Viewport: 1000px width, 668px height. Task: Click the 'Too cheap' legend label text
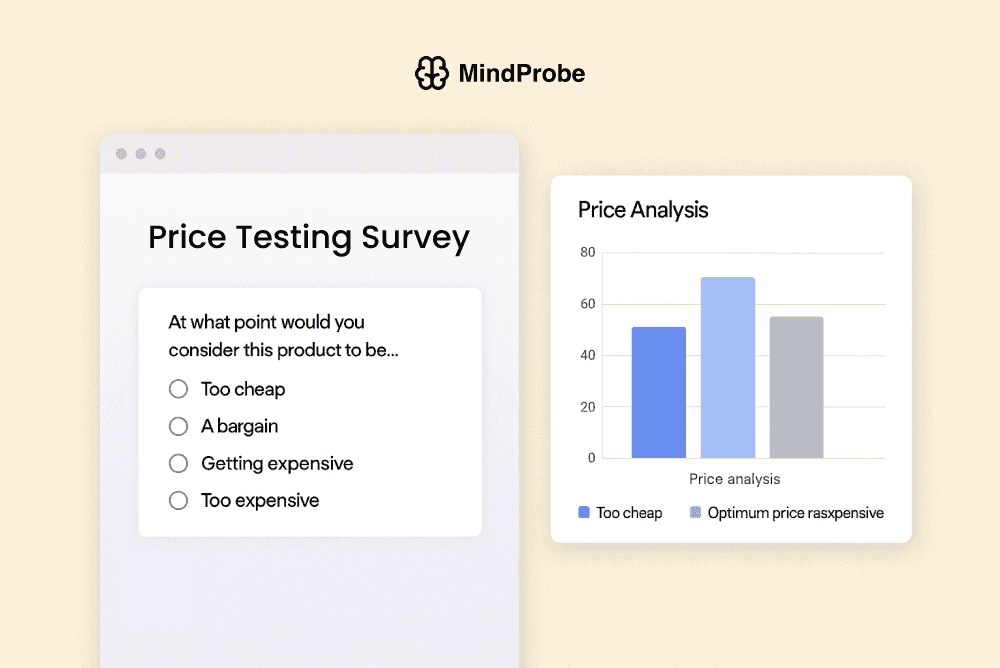(628, 512)
